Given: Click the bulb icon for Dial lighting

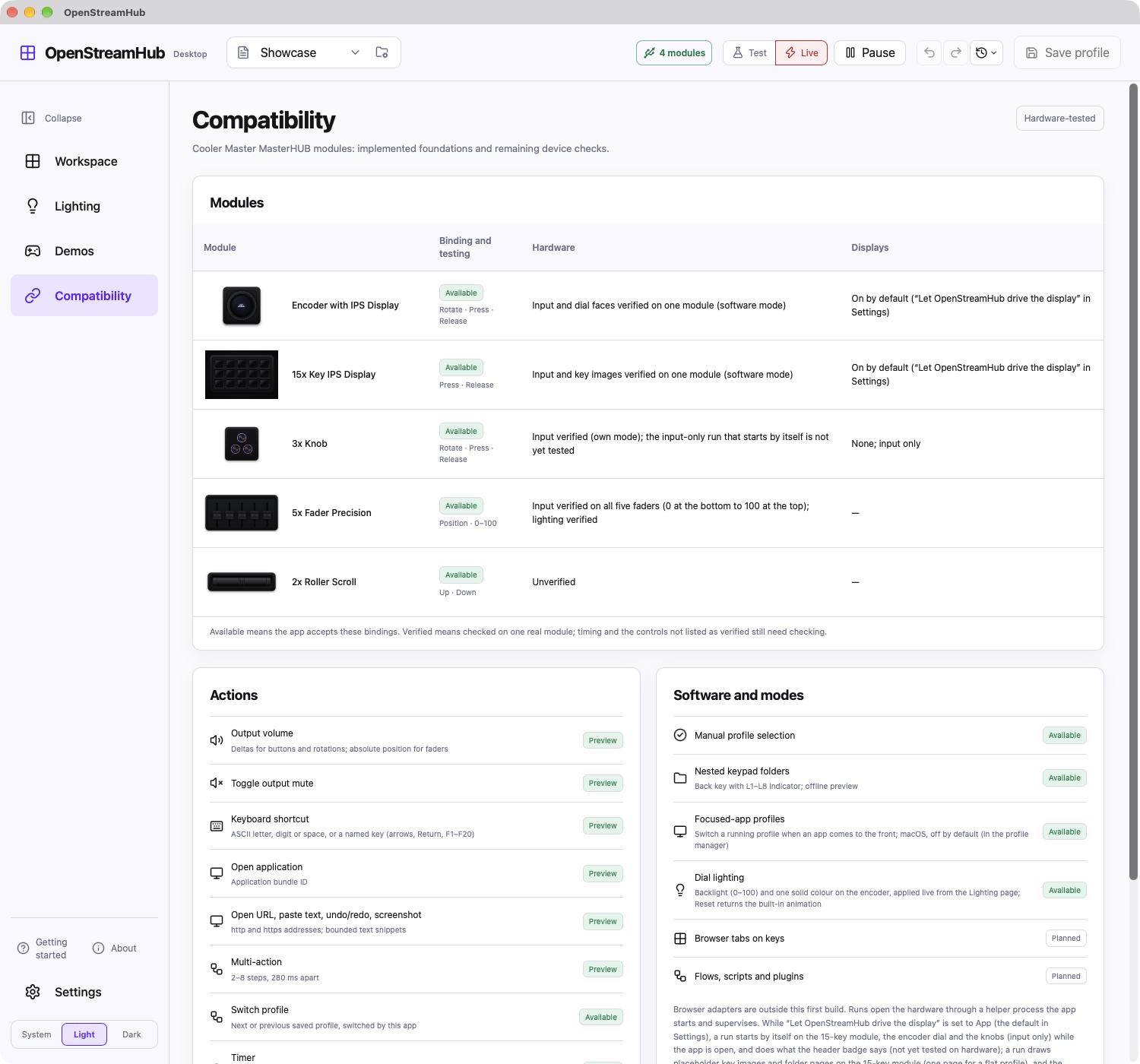Looking at the screenshot, I should (x=680, y=890).
